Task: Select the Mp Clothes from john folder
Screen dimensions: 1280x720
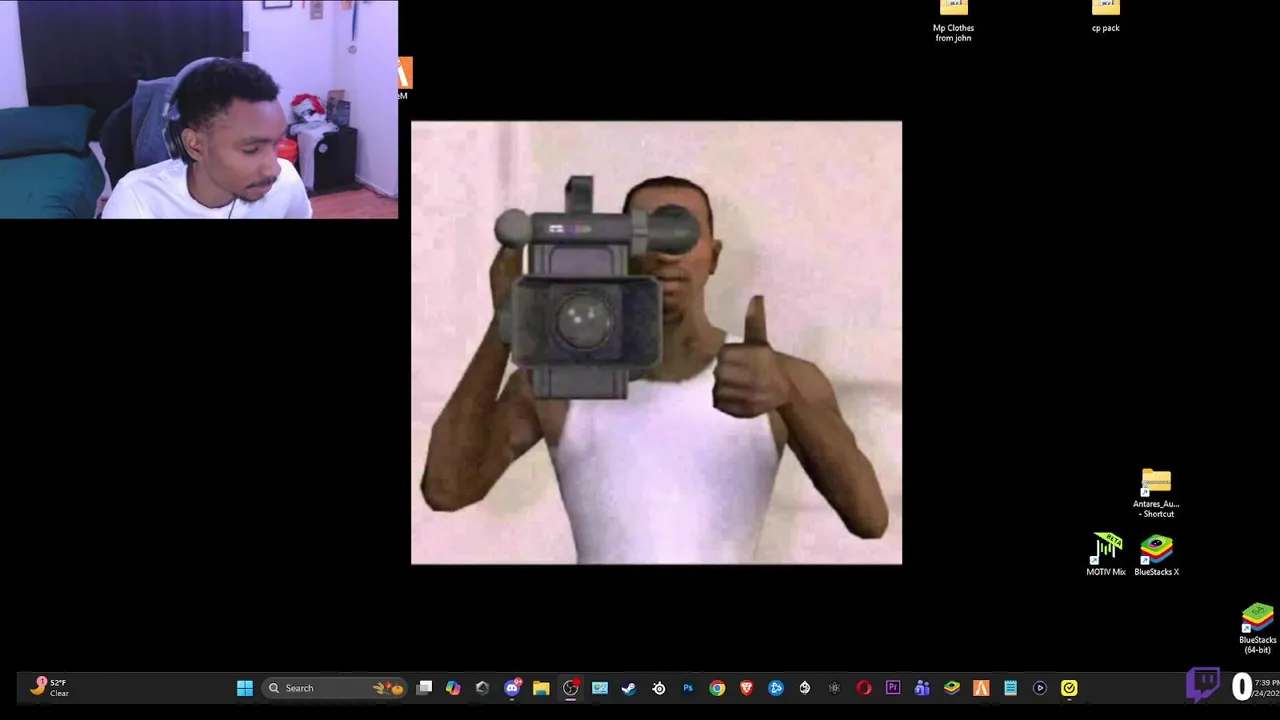Action: 953,20
